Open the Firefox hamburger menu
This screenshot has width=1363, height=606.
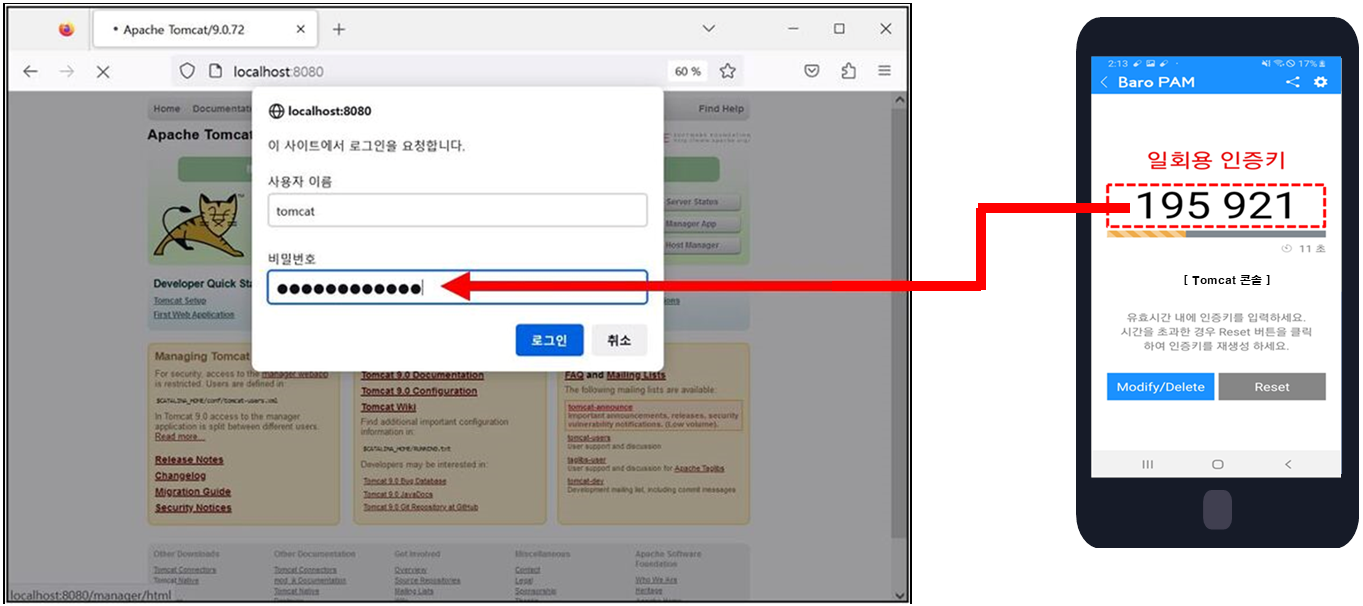884,71
